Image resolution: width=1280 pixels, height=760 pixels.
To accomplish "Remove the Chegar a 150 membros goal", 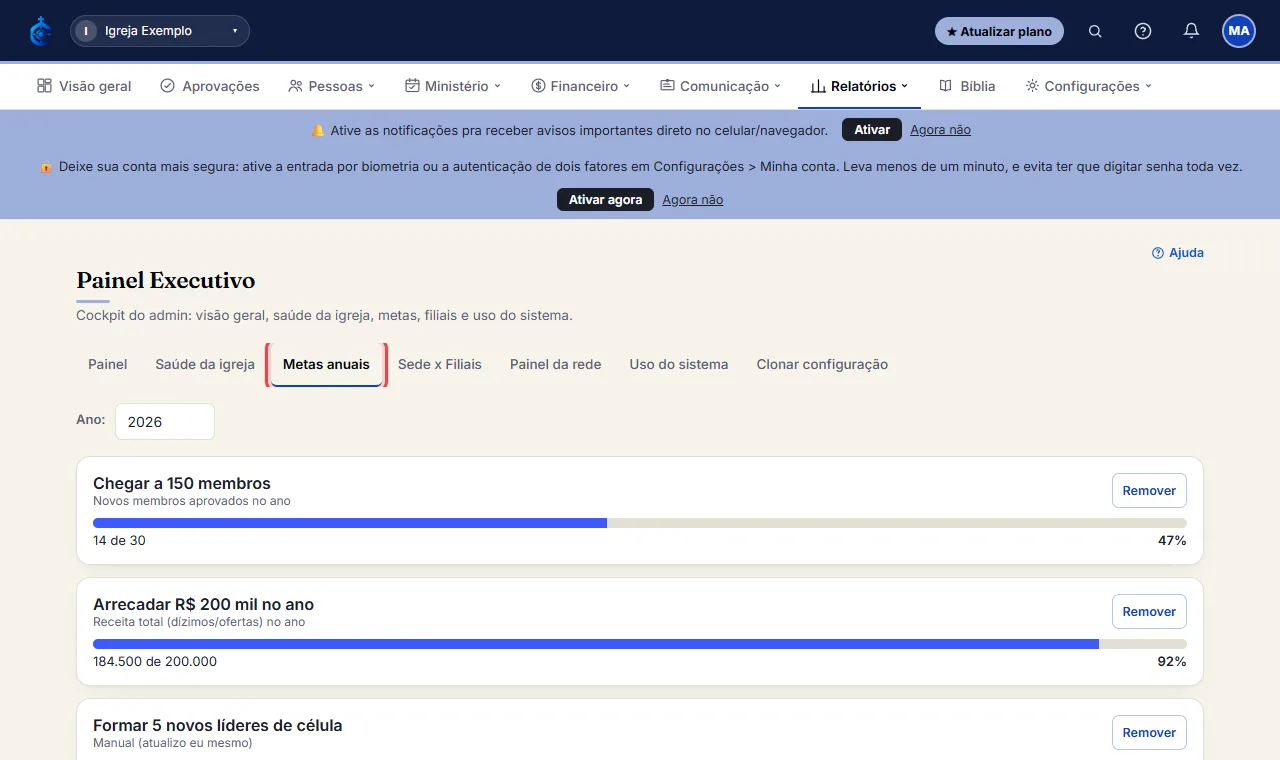I will (1149, 491).
